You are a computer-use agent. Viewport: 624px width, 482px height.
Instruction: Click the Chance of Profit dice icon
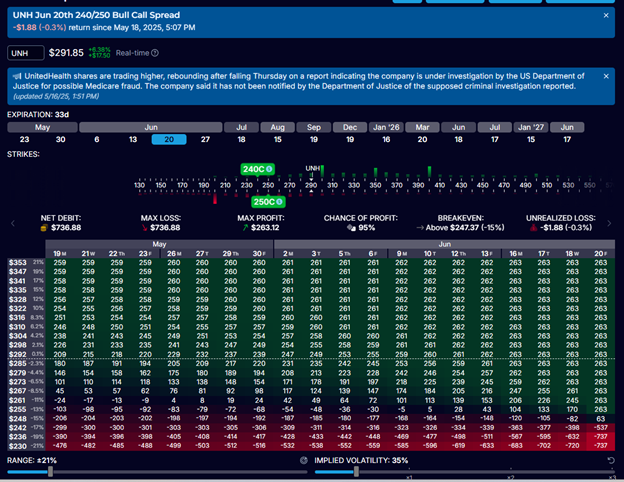pos(351,228)
